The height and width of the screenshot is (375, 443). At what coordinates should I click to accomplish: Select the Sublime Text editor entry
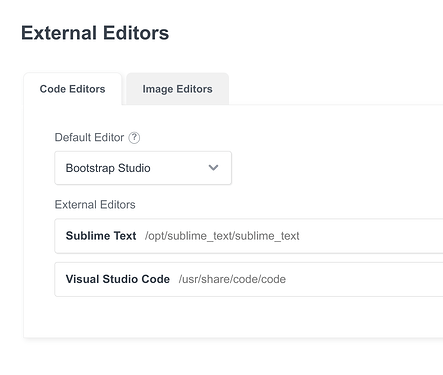click(249, 236)
